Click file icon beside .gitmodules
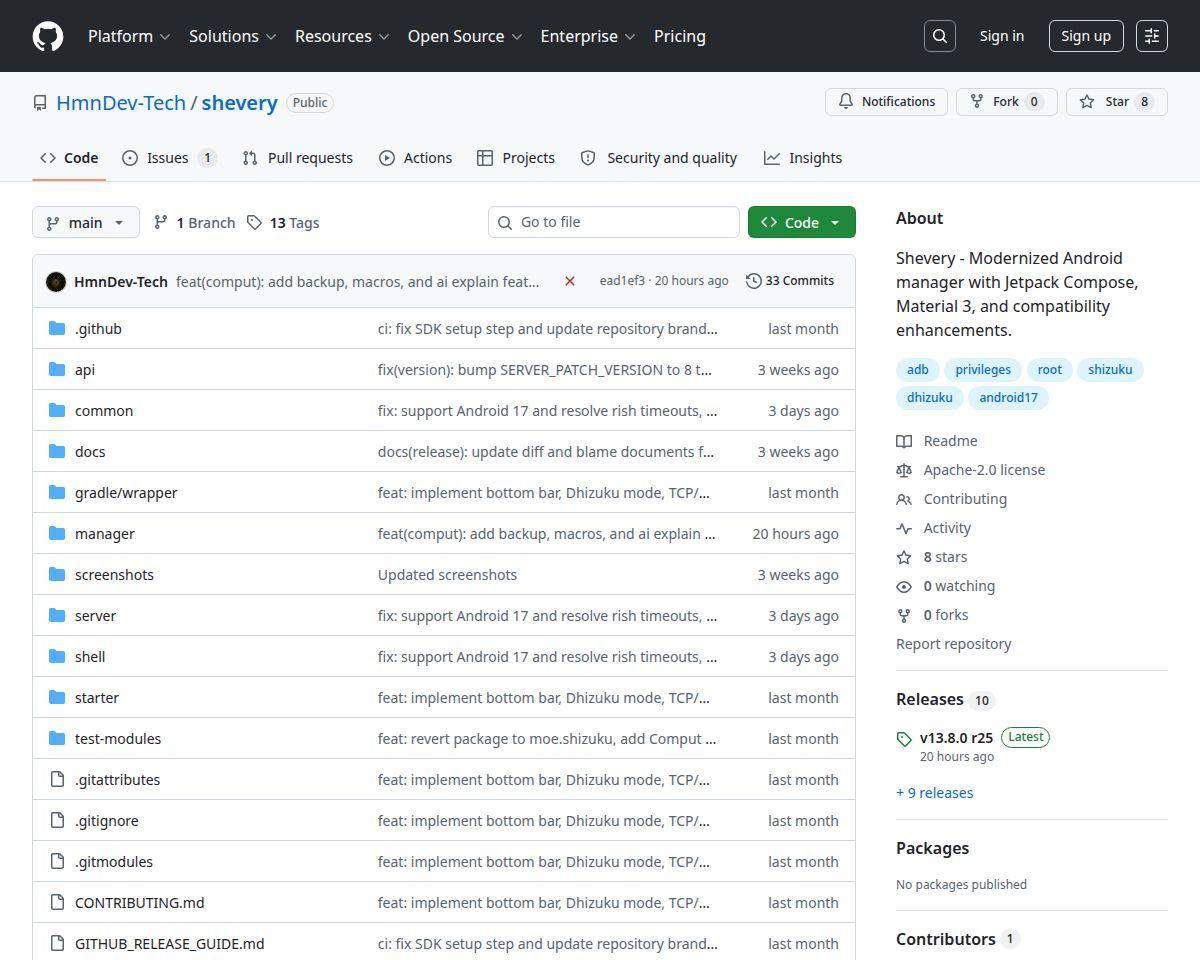The height and width of the screenshot is (960, 1200). coord(57,861)
